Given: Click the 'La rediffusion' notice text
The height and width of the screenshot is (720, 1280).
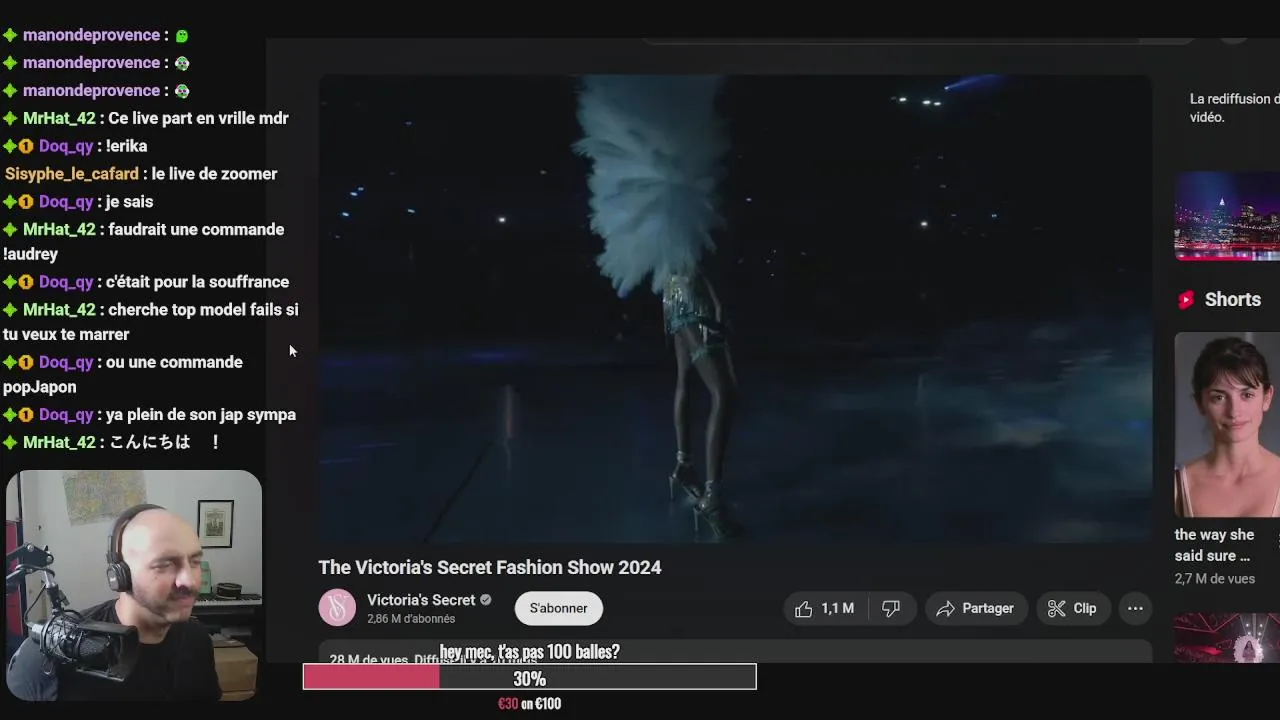Looking at the screenshot, I should [x=1234, y=108].
